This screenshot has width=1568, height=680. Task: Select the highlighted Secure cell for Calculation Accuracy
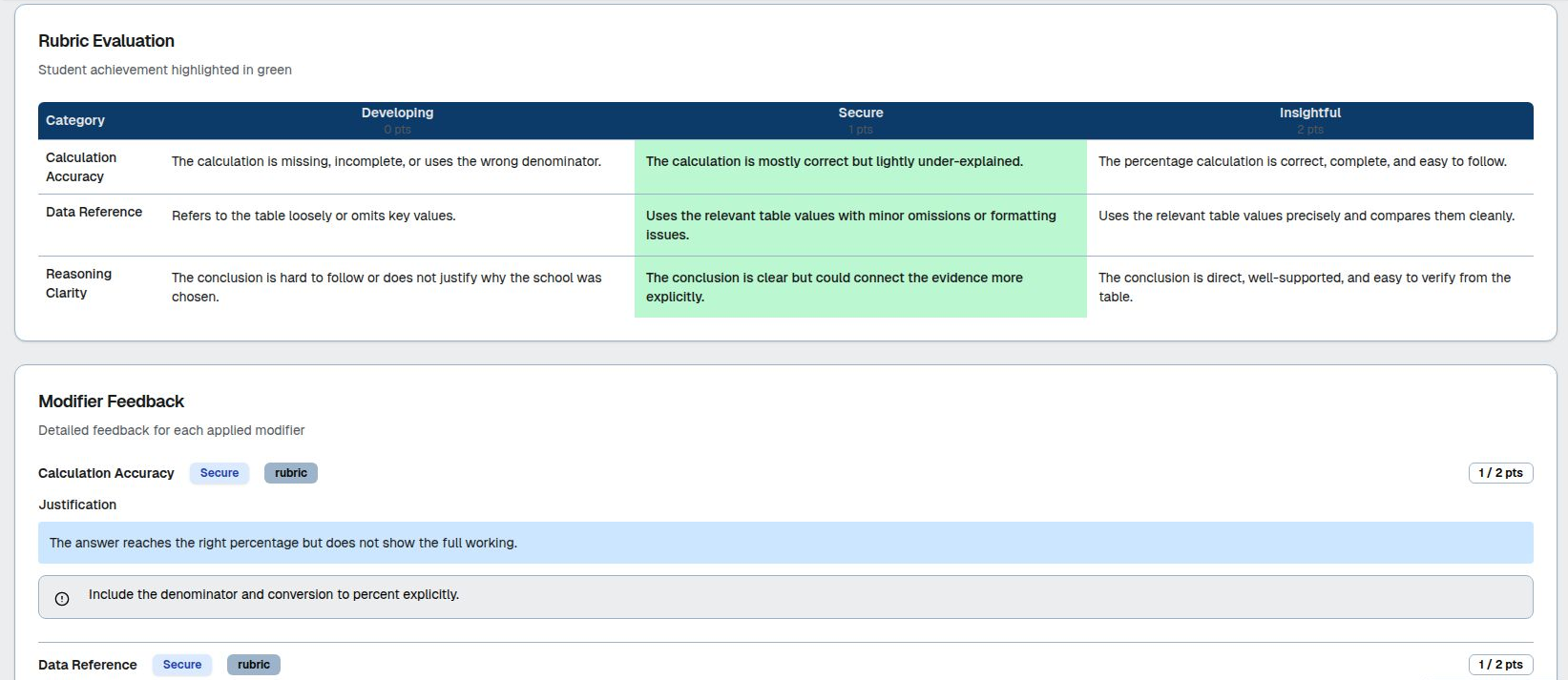(x=860, y=167)
